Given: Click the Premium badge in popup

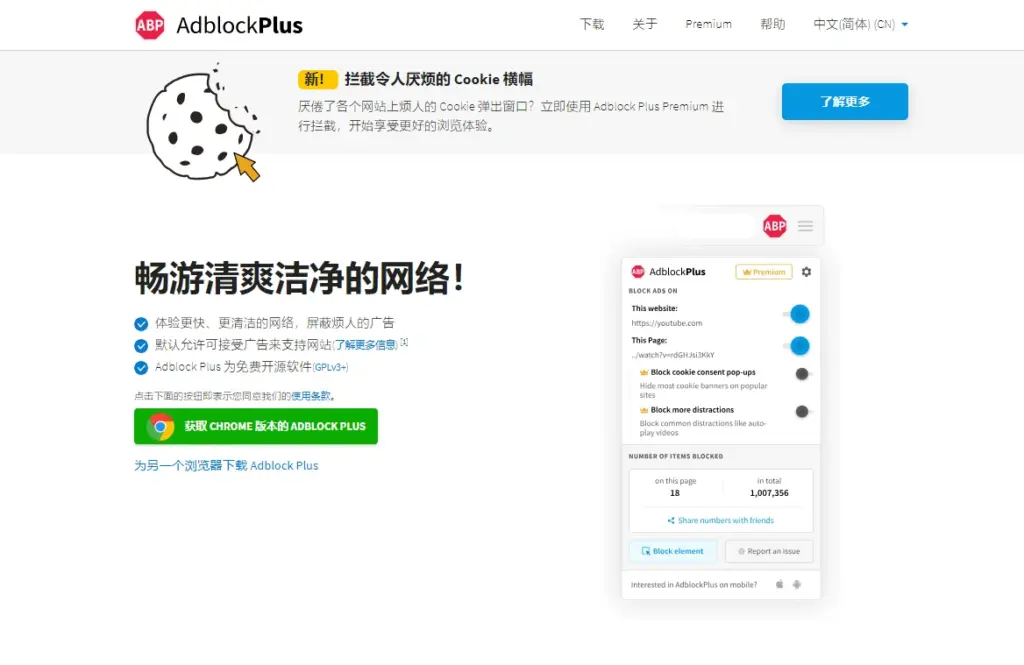Looking at the screenshot, I should 763,272.
